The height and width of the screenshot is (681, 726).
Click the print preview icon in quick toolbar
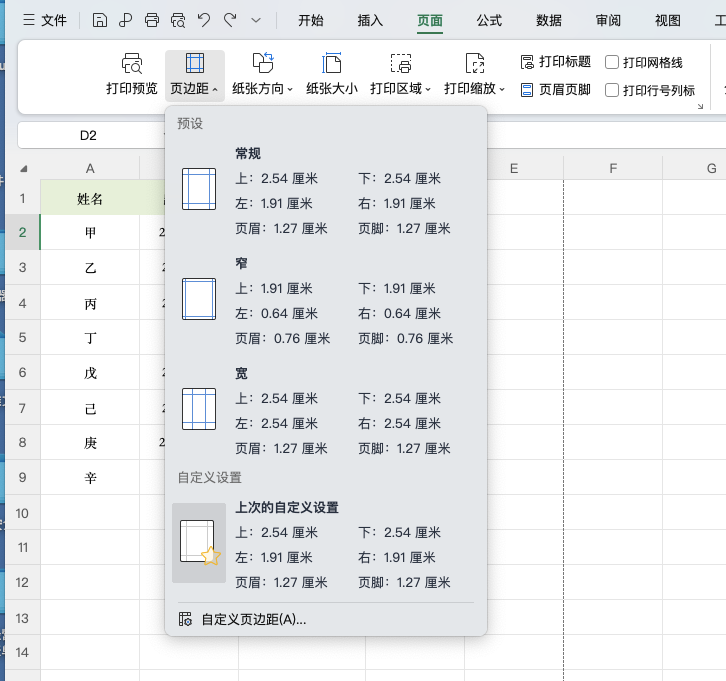(x=178, y=20)
